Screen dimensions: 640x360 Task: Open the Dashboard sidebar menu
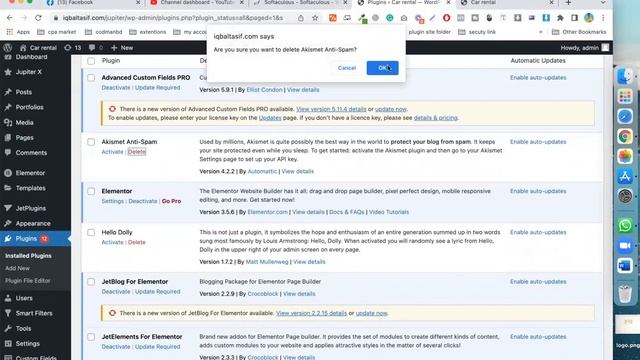pos(31,57)
